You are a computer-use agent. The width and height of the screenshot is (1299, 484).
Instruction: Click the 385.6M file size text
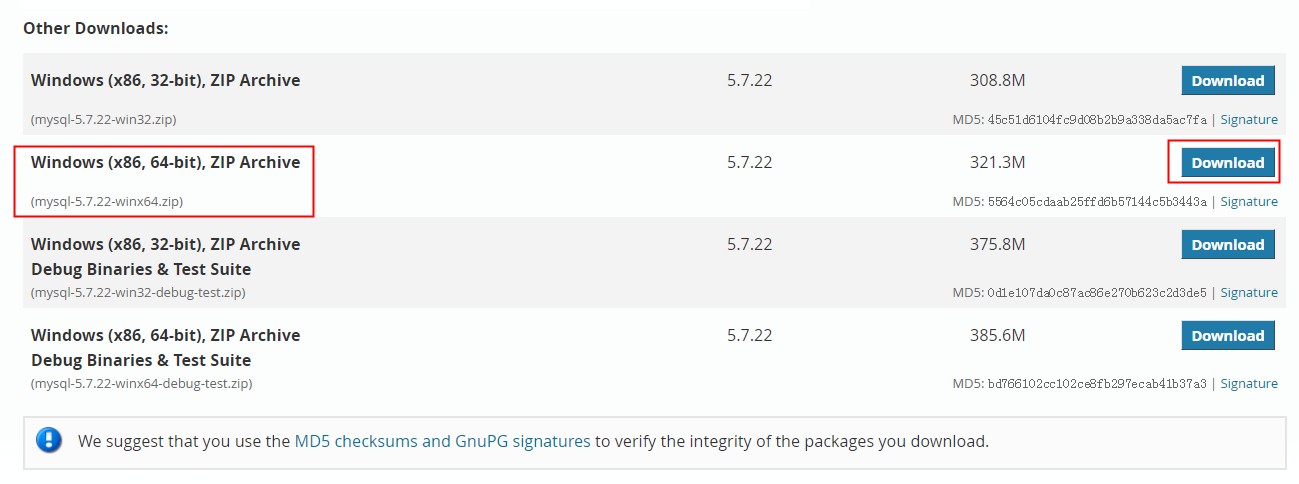click(997, 335)
